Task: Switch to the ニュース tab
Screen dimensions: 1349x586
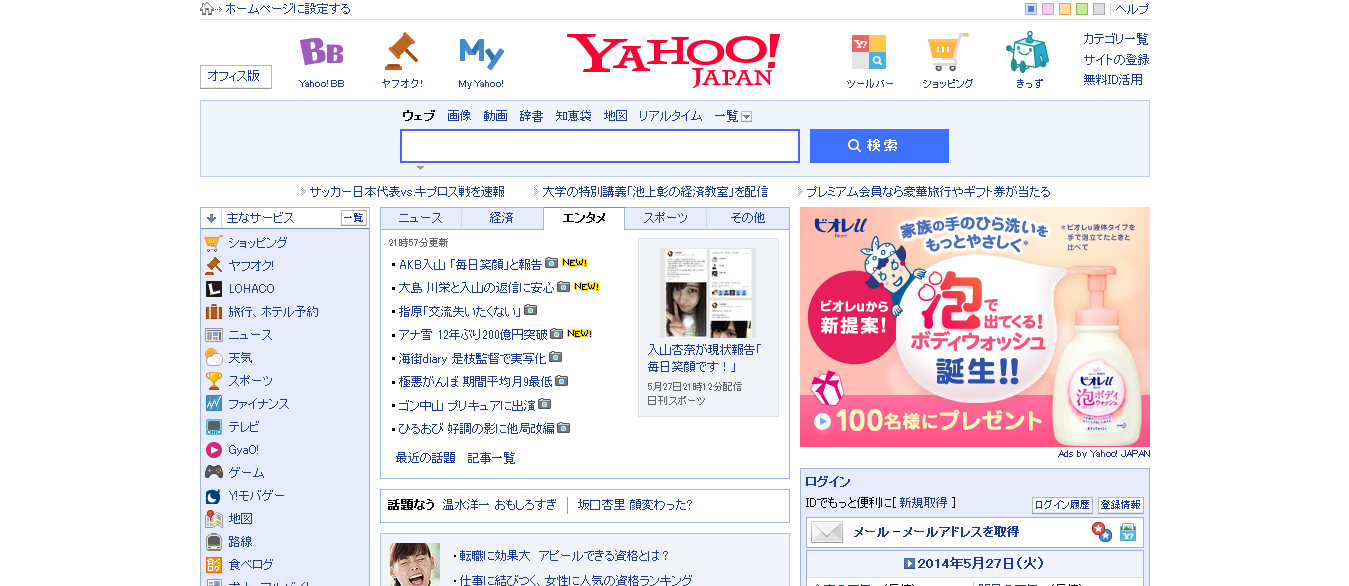Action: 420,218
